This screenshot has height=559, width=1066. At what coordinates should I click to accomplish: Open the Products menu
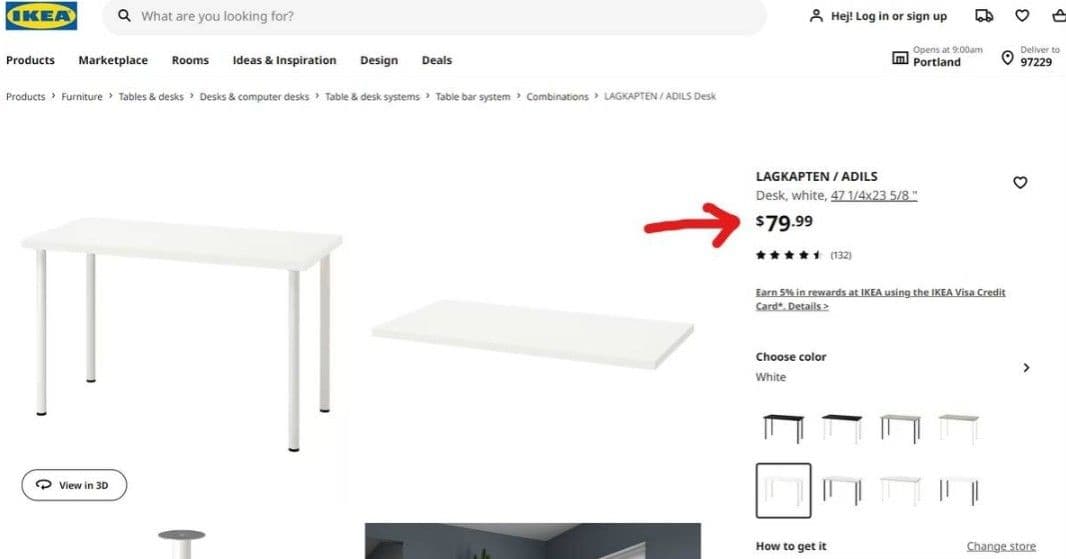tap(30, 60)
